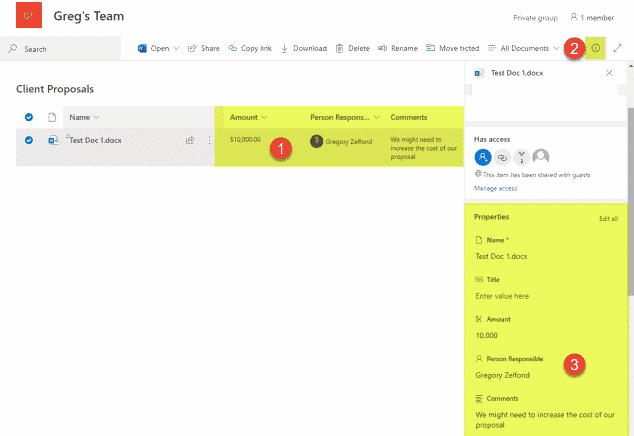Screen dimensions: 634x436
Task: Show more actions for Test Doc 1.docx
Action: (209, 140)
